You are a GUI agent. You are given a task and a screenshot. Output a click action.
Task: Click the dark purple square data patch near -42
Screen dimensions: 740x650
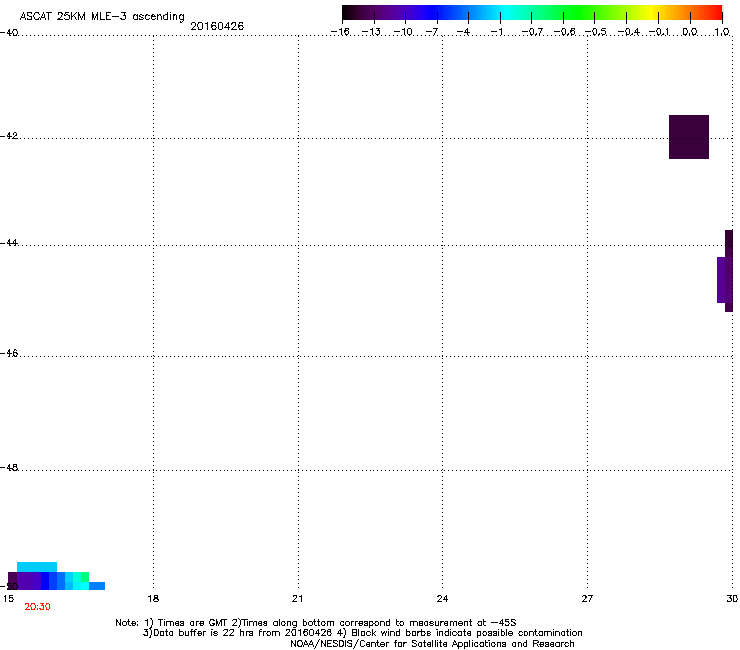click(x=689, y=137)
